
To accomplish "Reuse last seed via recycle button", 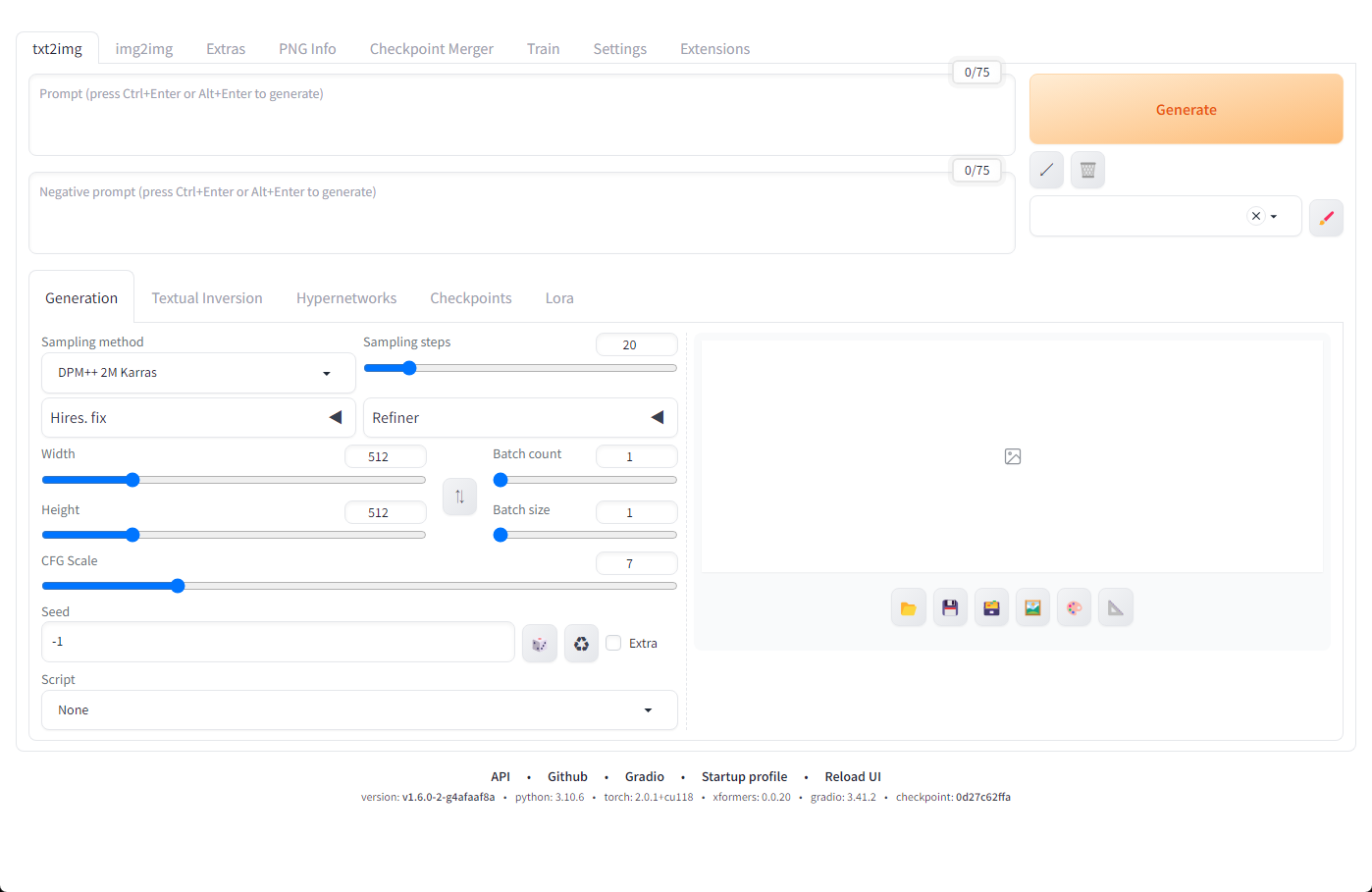I will click(x=580, y=643).
